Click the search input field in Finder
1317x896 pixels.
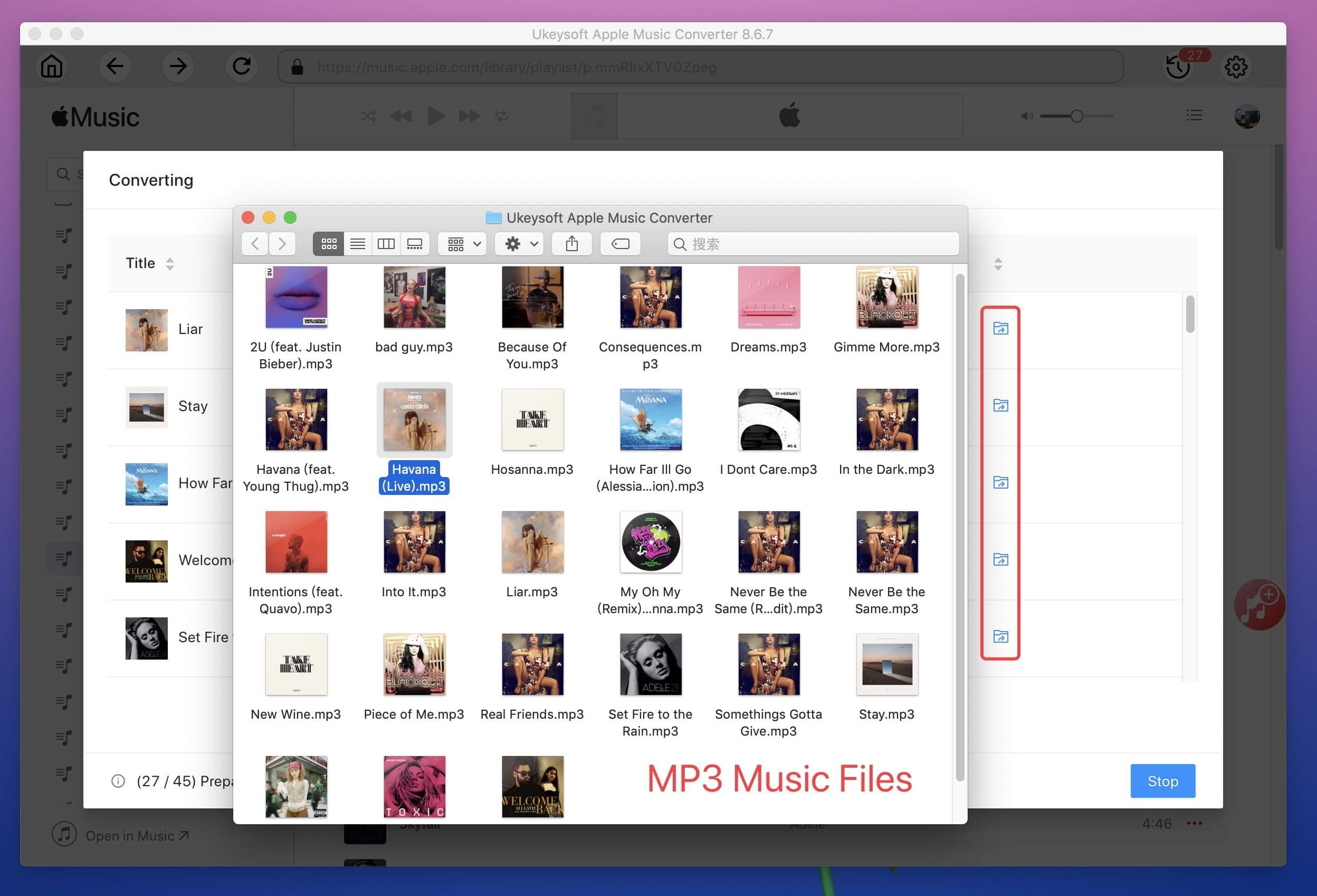(811, 243)
